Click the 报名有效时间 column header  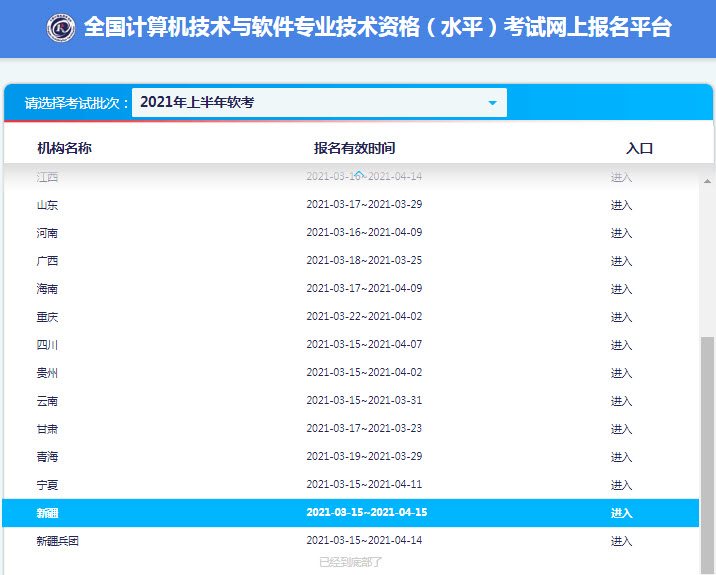click(x=354, y=148)
